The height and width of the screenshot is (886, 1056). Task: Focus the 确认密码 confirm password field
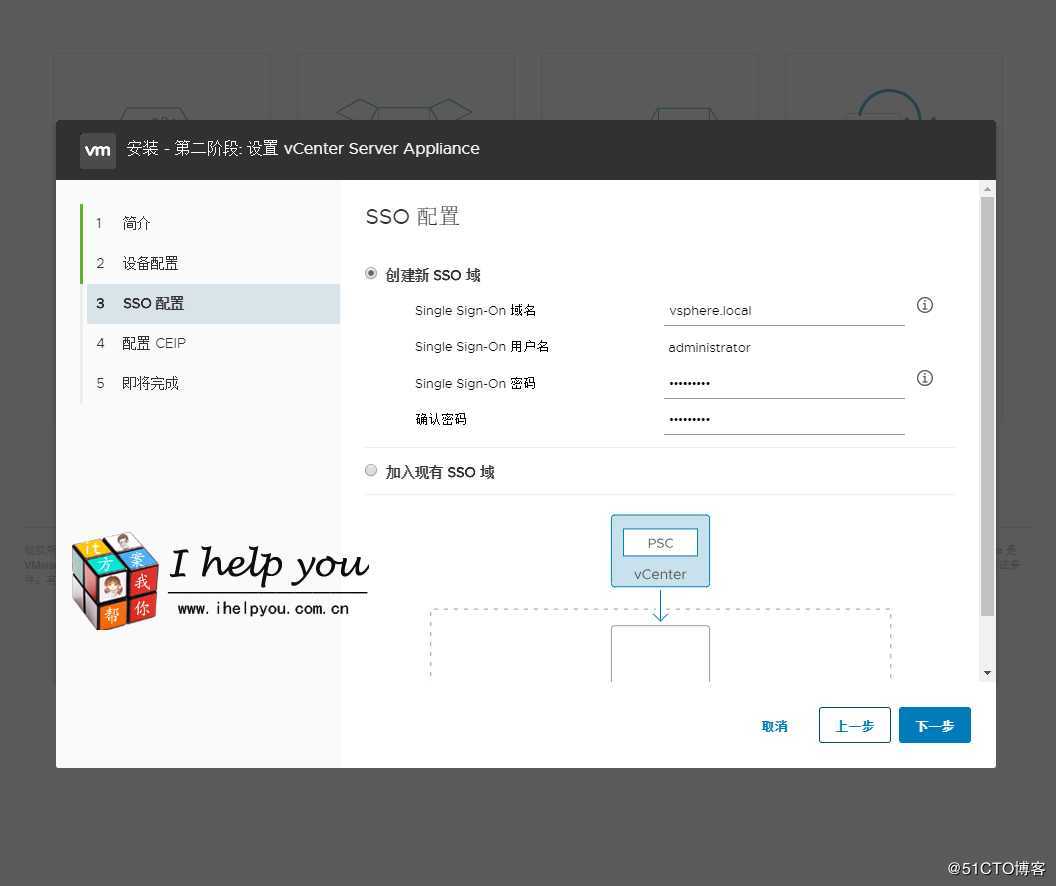point(784,419)
